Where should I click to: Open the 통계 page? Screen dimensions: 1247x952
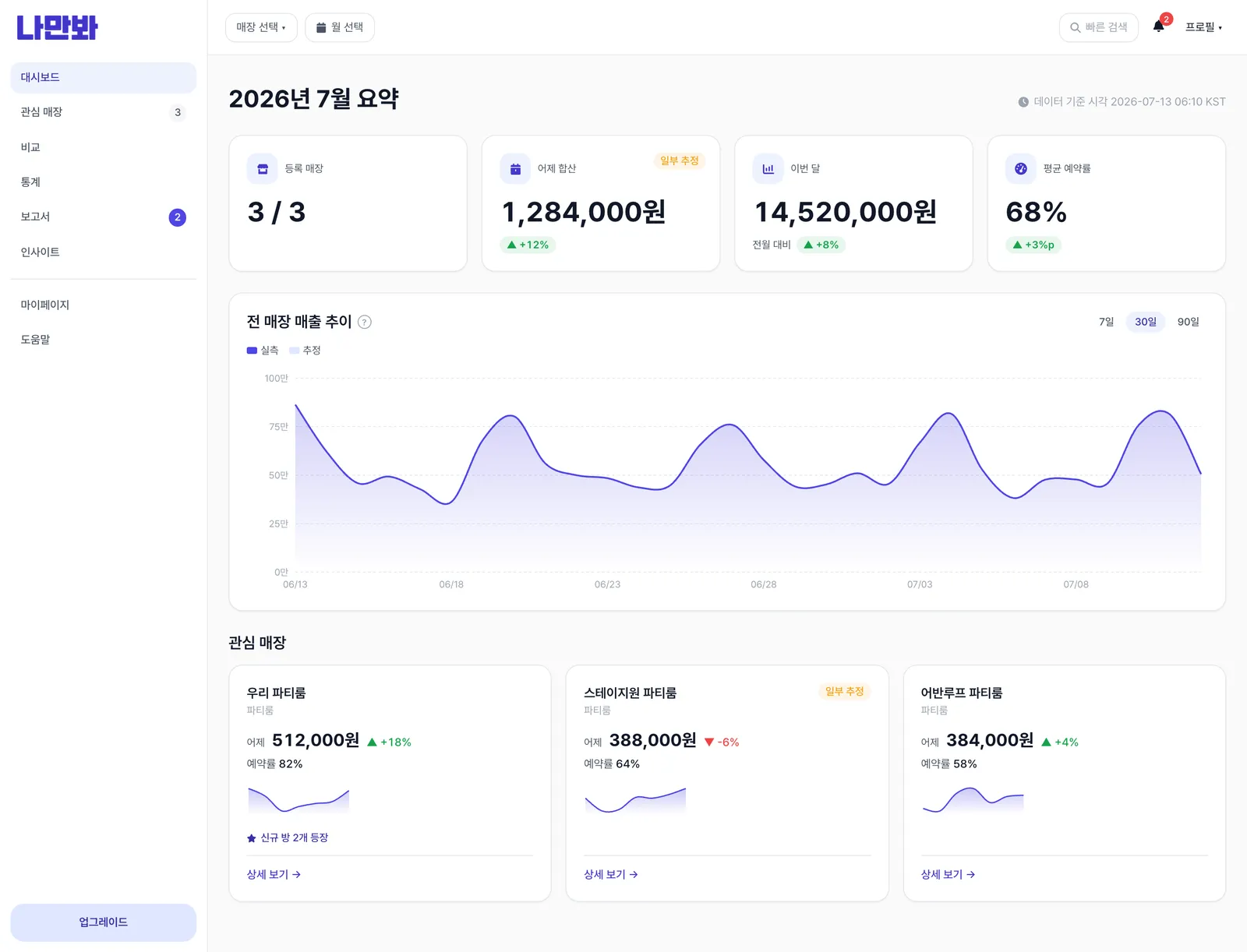coord(103,182)
